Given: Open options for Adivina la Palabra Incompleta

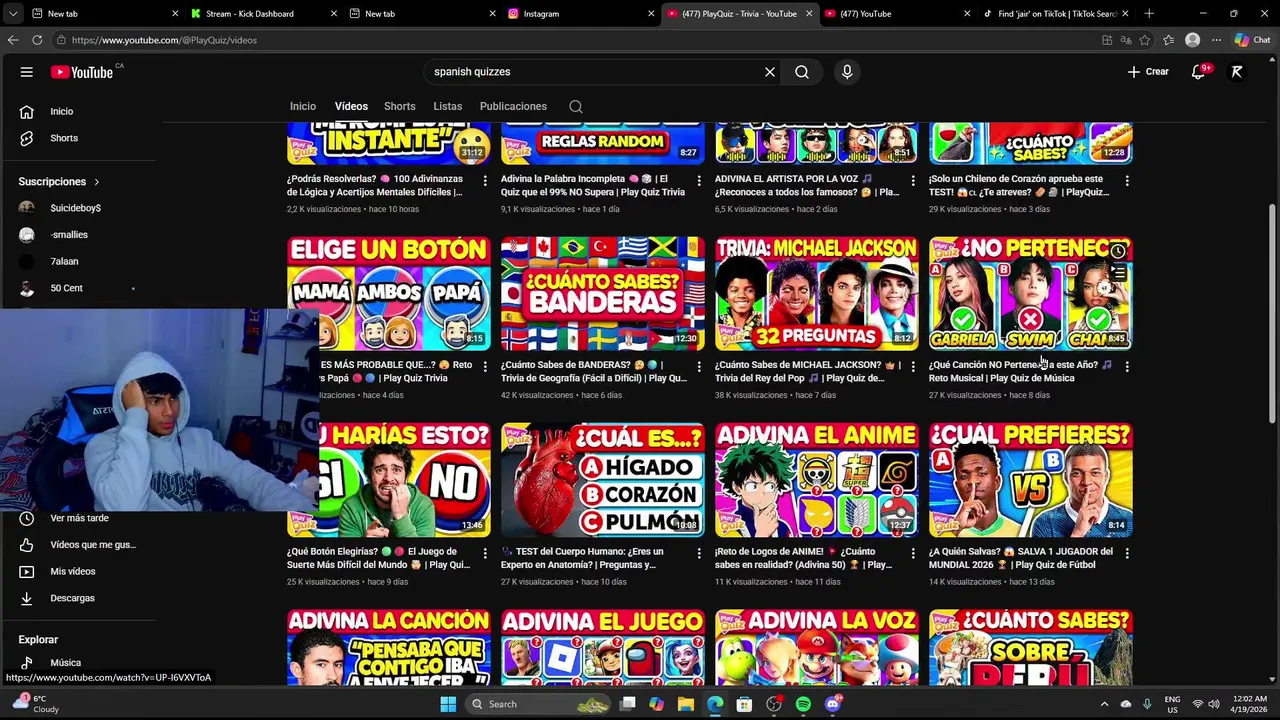Looking at the screenshot, I should click(x=699, y=181).
